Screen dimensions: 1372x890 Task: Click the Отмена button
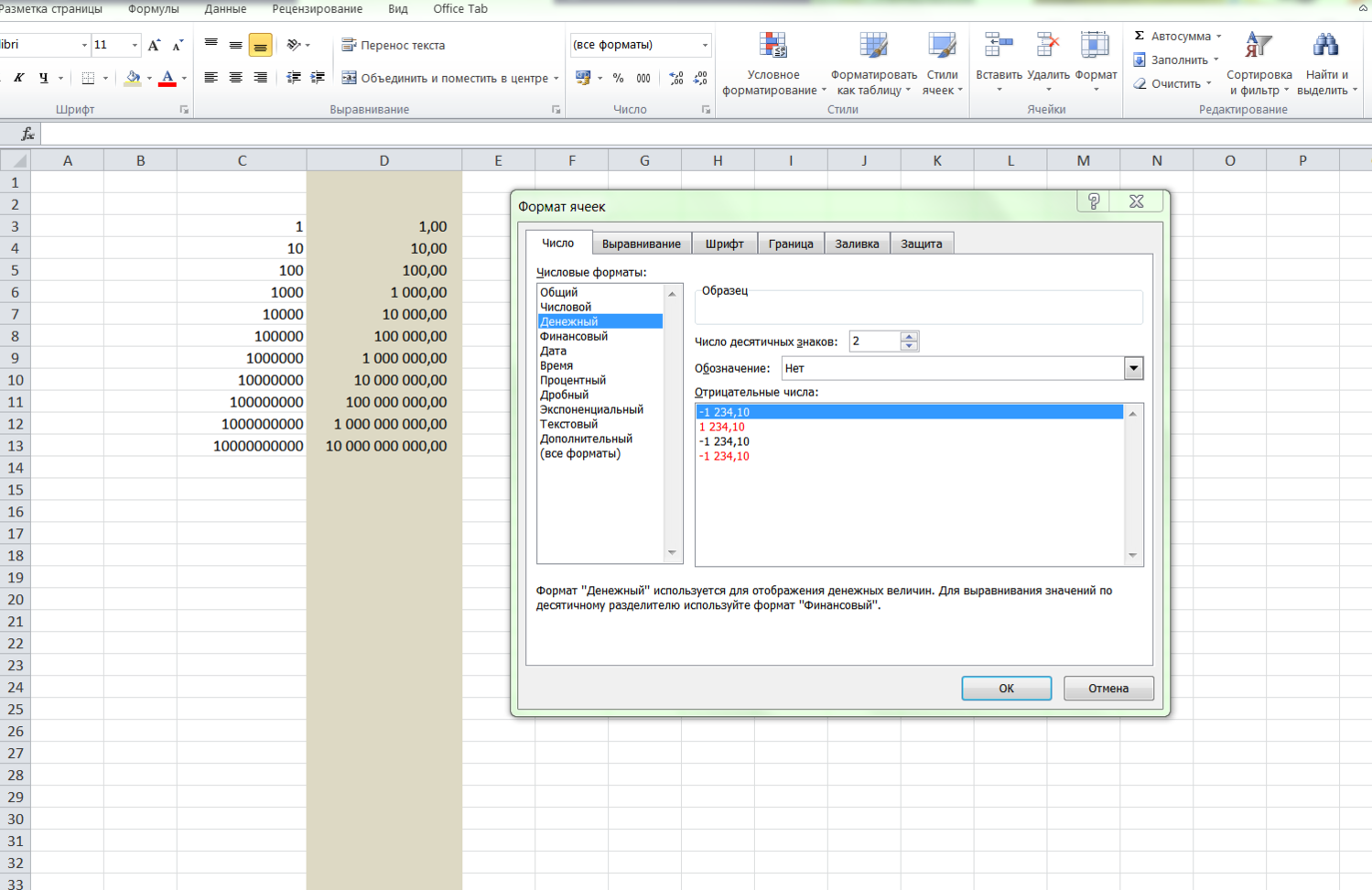click(1107, 689)
